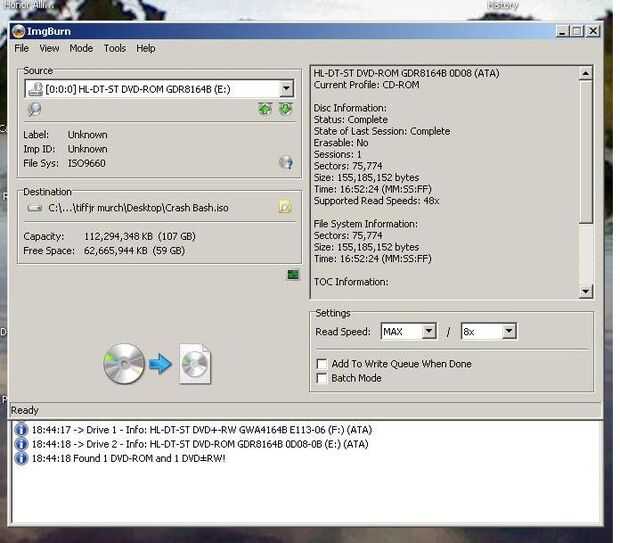Click the 'Free Space: 62,665,944 KB' value

tap(134, 251)
